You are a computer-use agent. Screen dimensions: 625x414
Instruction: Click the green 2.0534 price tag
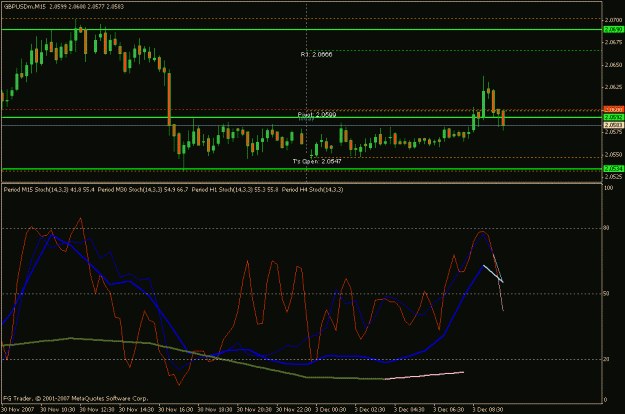pos(613,169)
